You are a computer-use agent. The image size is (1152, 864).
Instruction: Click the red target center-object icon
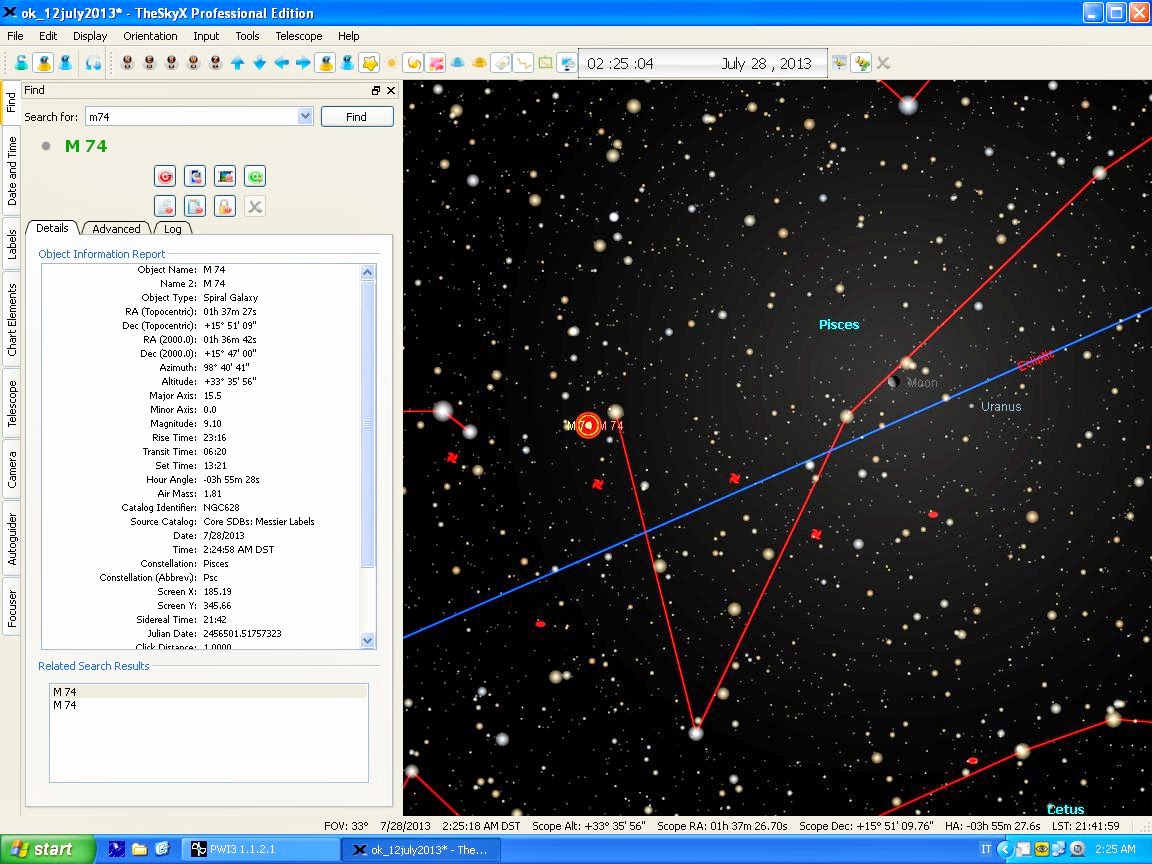(x=165, y=177)
